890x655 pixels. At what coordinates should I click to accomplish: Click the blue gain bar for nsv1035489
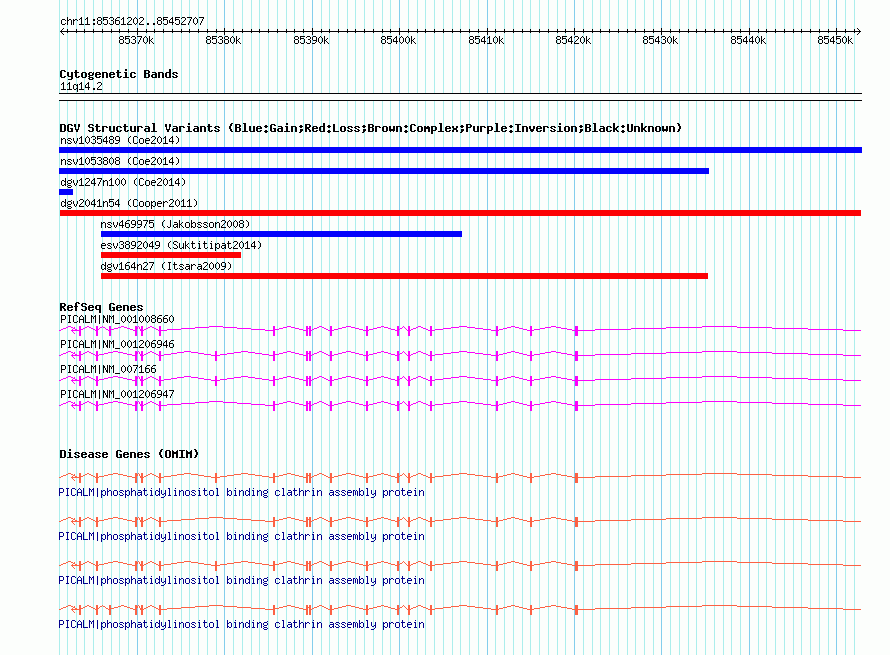460,150
